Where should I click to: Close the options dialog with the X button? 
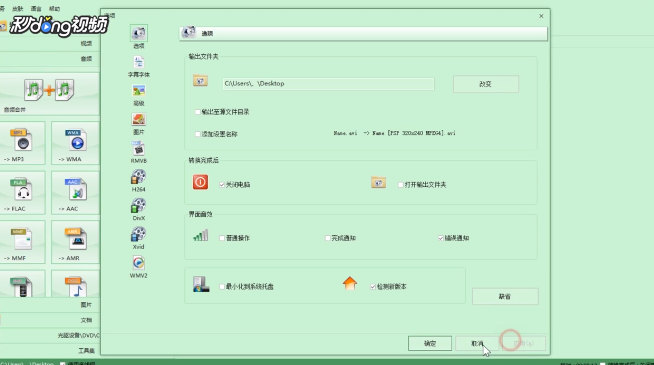(x=541, y=16)
